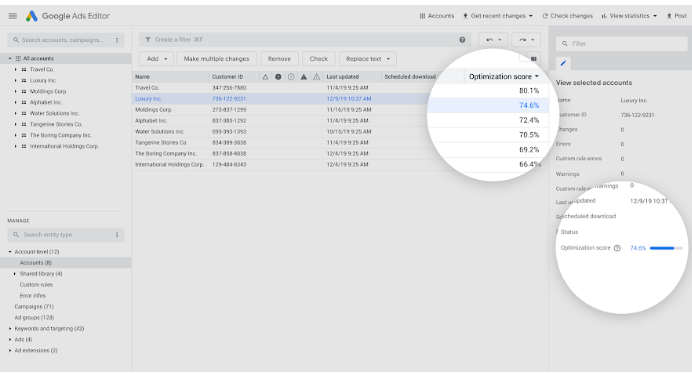Expand Shared library (4)
Screen dimensions: 692x373
(x=15, y=274)
